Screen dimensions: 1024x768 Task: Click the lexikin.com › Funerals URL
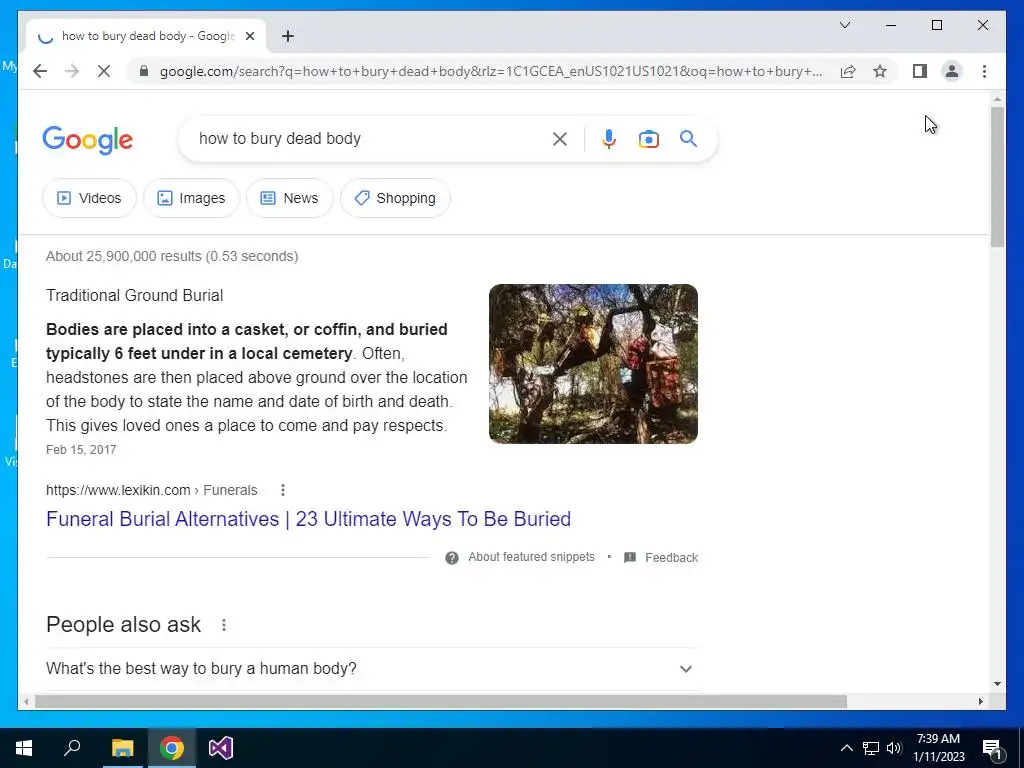pyautogui.click(x=152, y=490)
